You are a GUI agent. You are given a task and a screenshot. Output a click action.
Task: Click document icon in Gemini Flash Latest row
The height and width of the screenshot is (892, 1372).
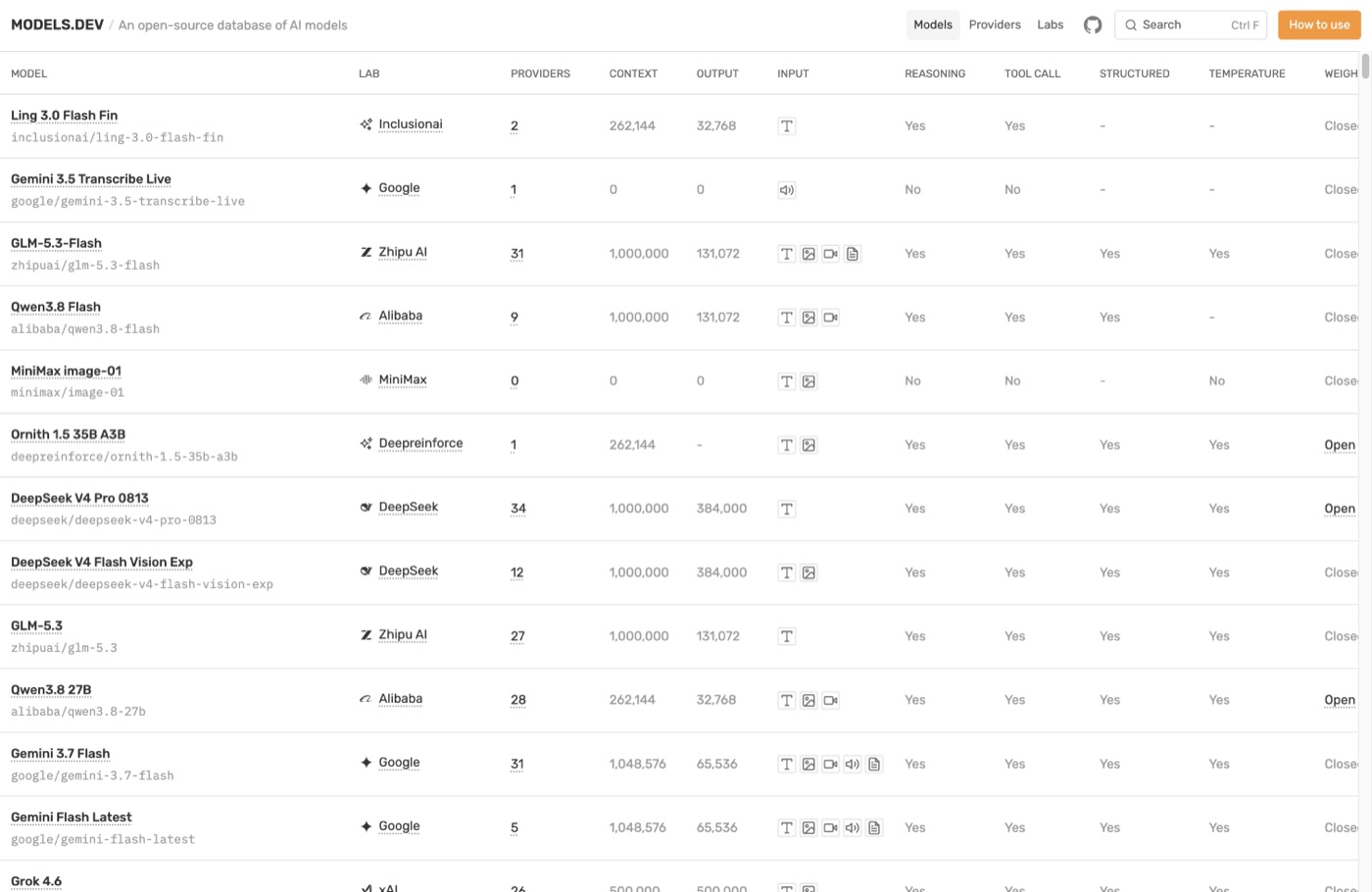tap(874, 827)
